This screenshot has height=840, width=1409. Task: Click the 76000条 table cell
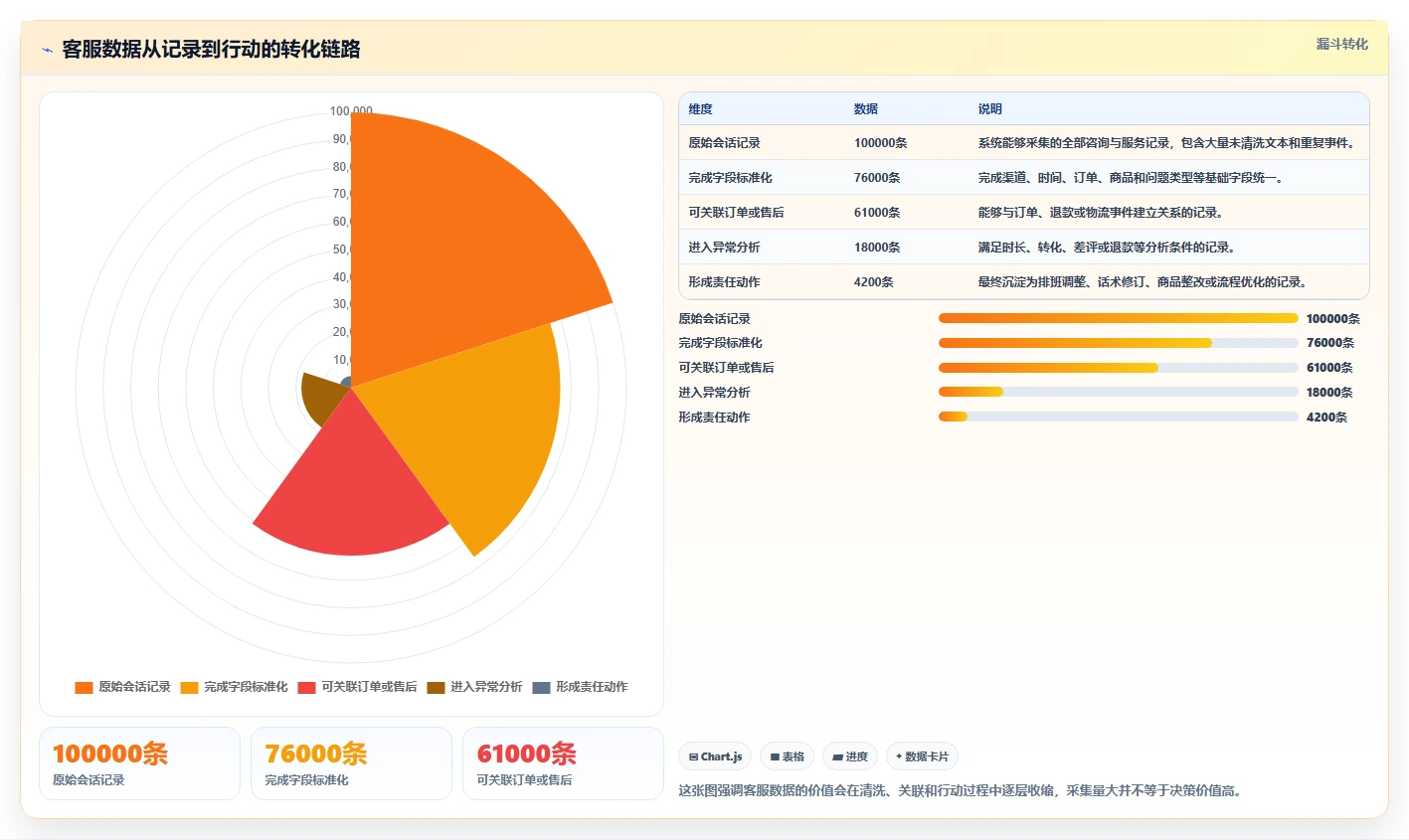877,178
